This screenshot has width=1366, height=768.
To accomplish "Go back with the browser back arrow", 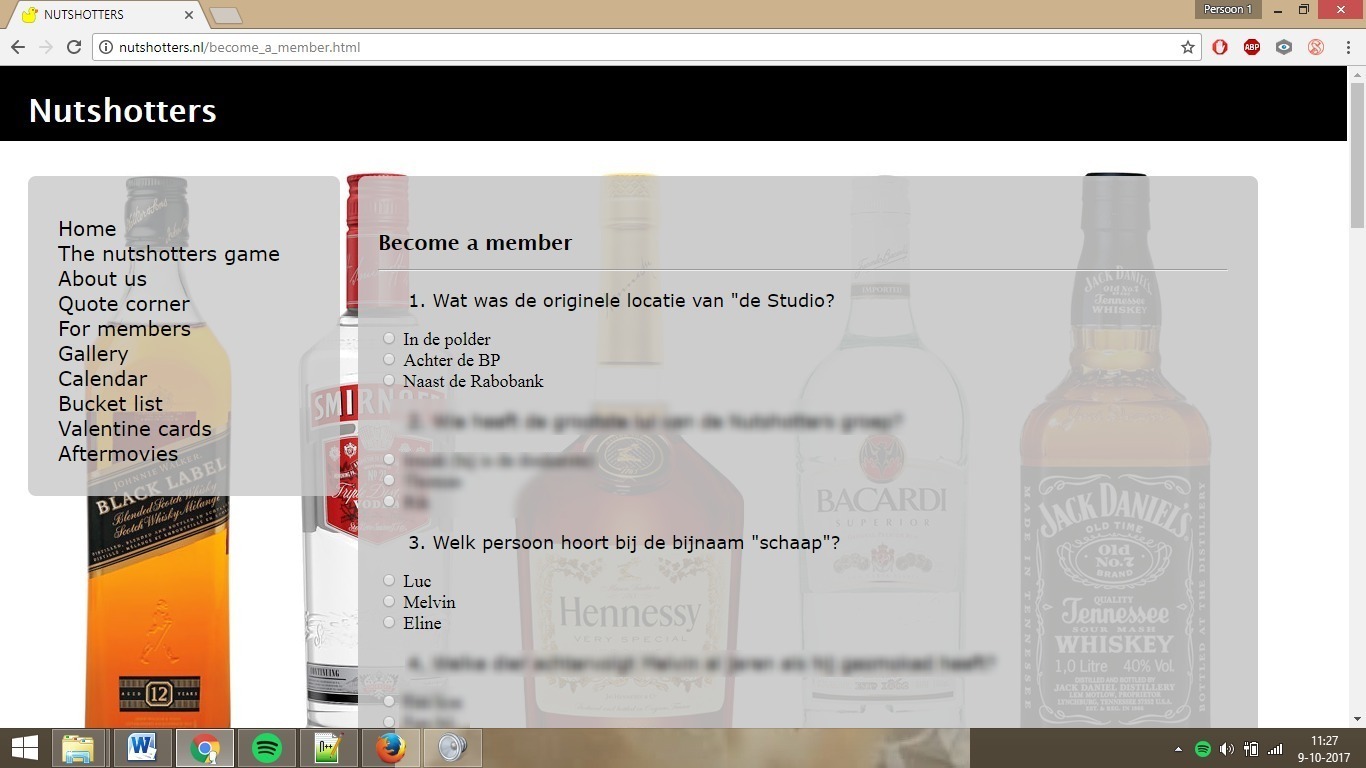I will click(x=18, y=47).
